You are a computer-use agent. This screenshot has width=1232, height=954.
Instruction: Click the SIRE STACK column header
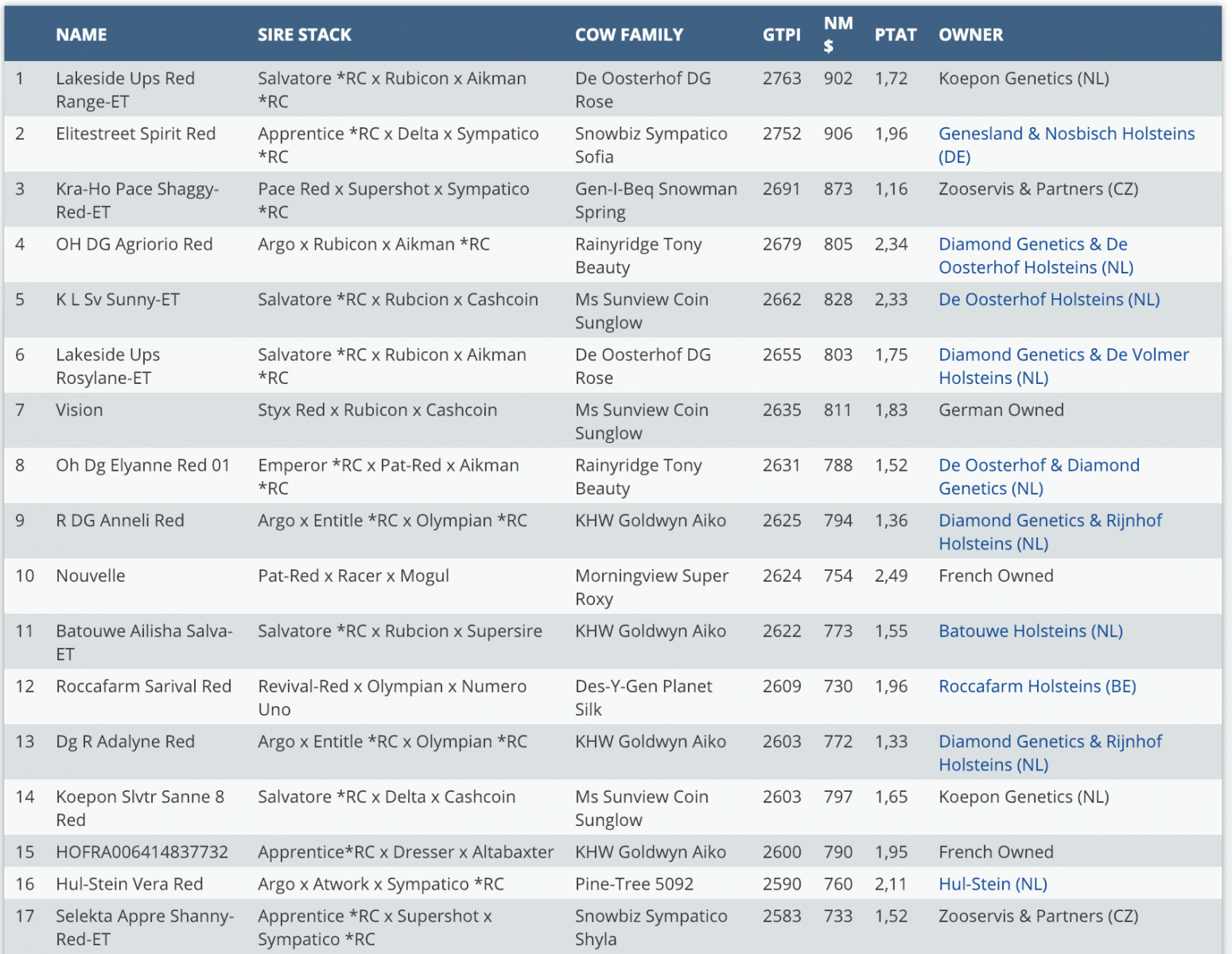click(304, 35)
